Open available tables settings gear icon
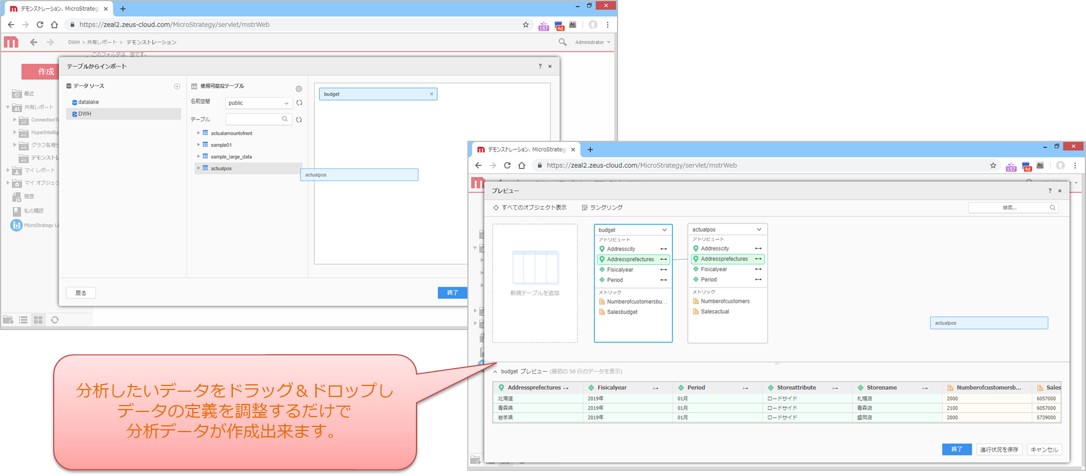Screen dimensions: 1086x476 [x=299, y=89]
